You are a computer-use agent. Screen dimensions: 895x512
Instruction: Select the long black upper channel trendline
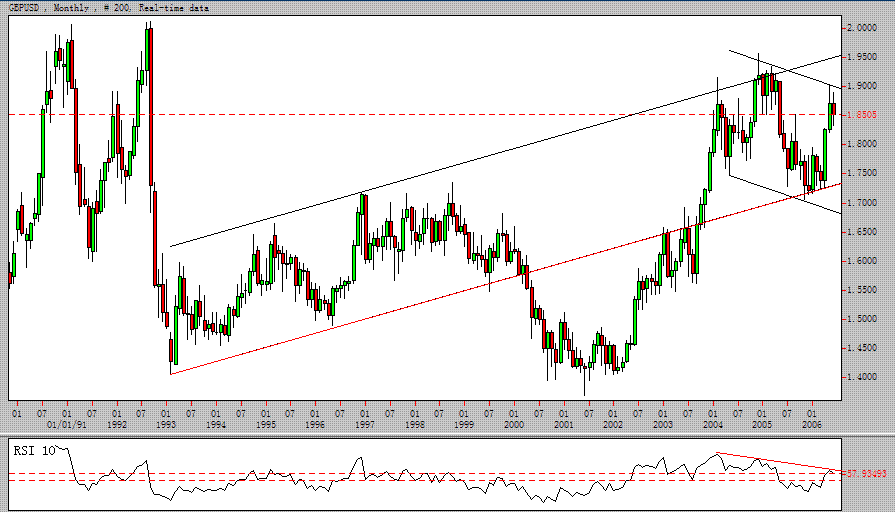tap(506, 151)
